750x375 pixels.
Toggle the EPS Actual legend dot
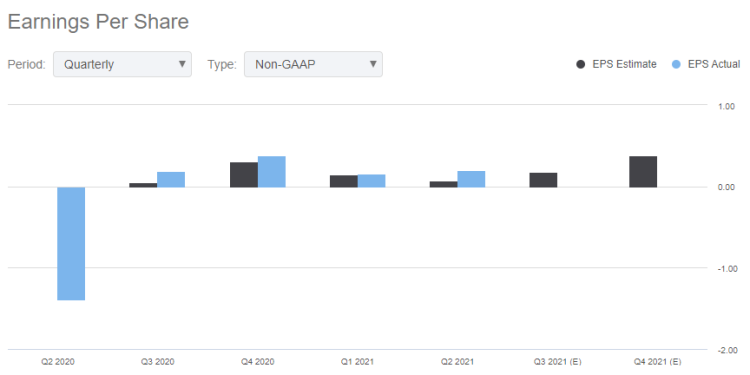coord(676,65)
